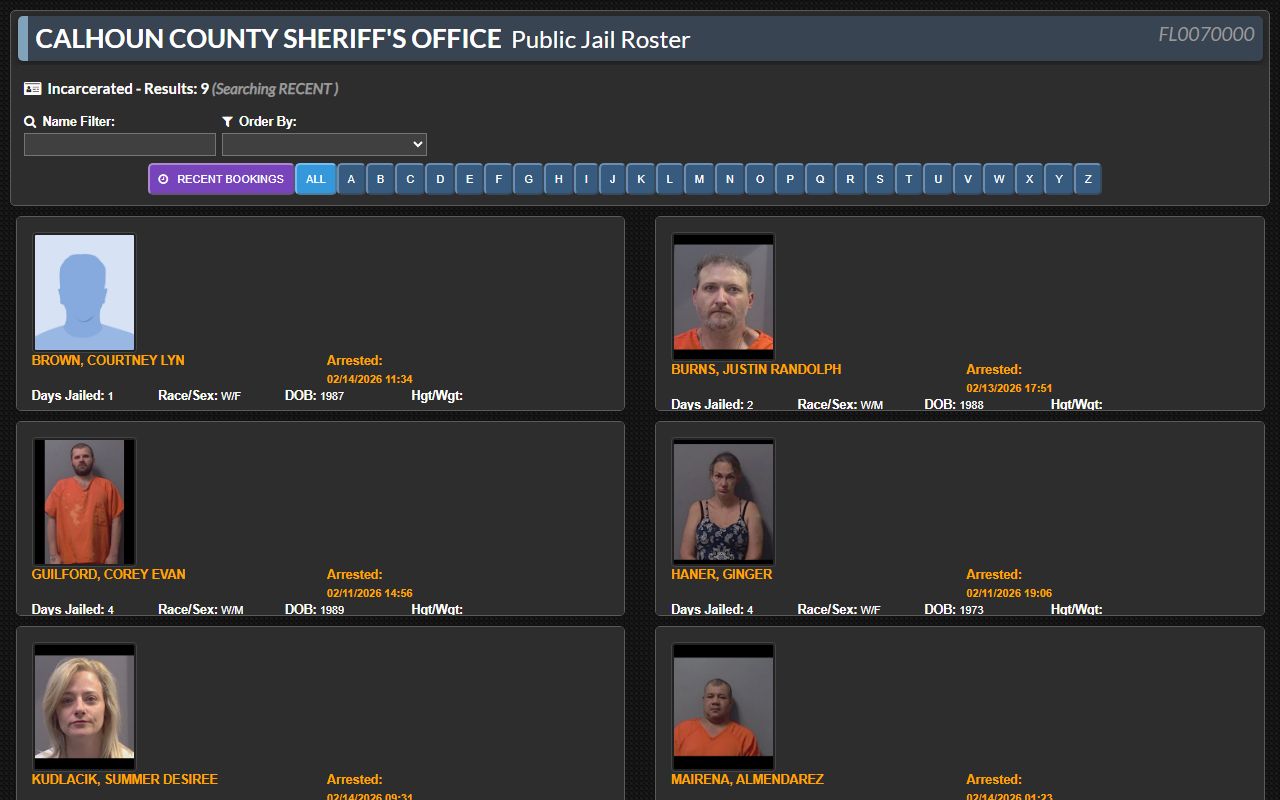Filter roster by letter Z
Image resolution: width=1280 pixels, height=800 pixels.
coord(1088,179)
